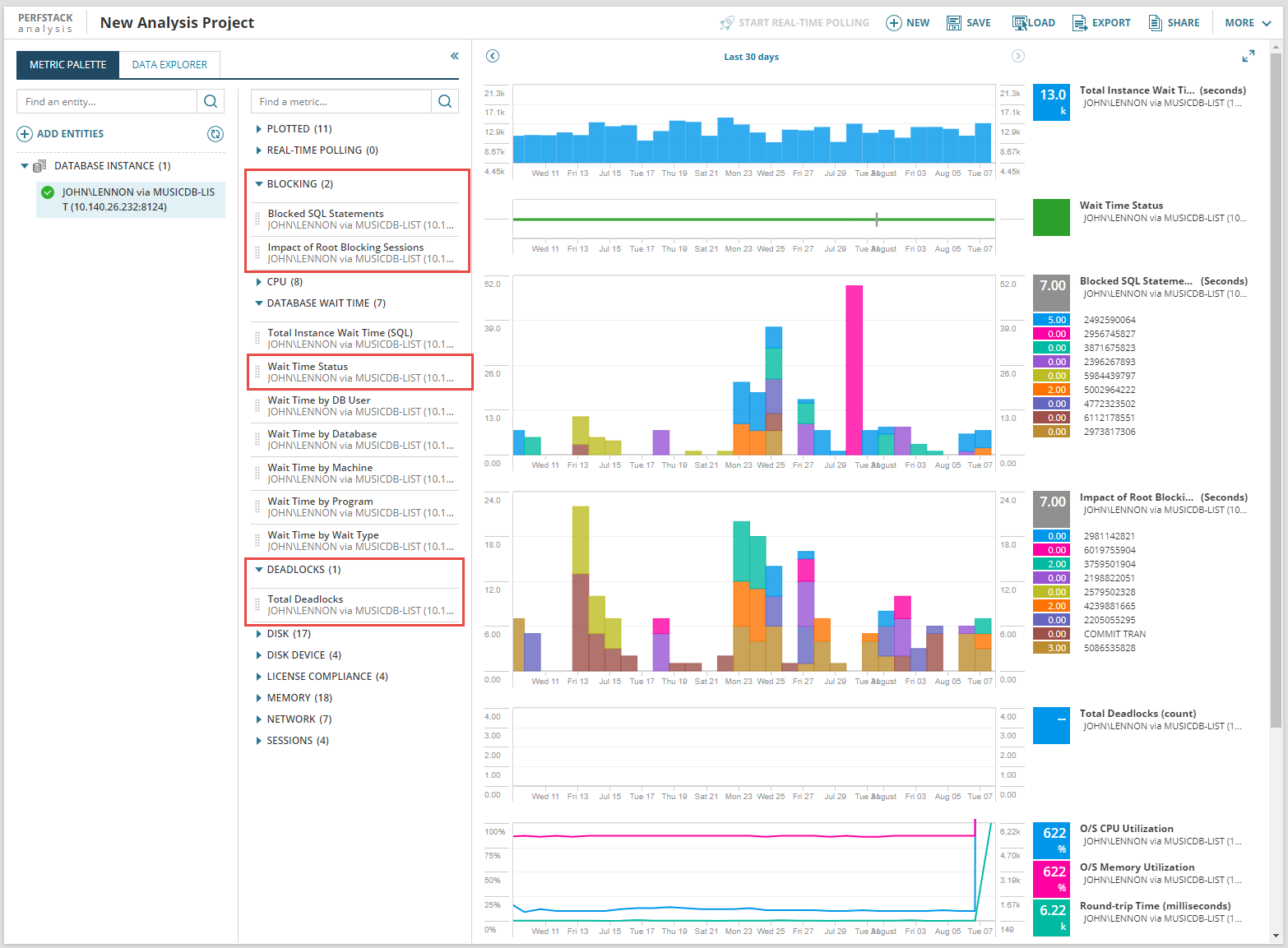Expand the MEMORY (18) group

[259, 698]
